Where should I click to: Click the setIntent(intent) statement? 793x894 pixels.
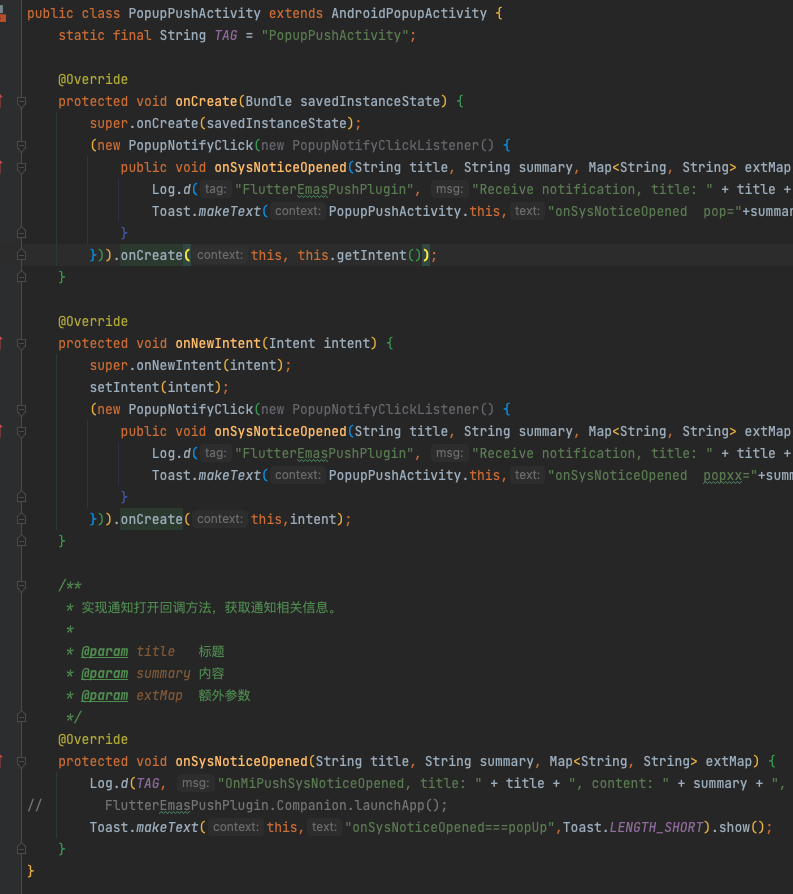coord(155,388)
